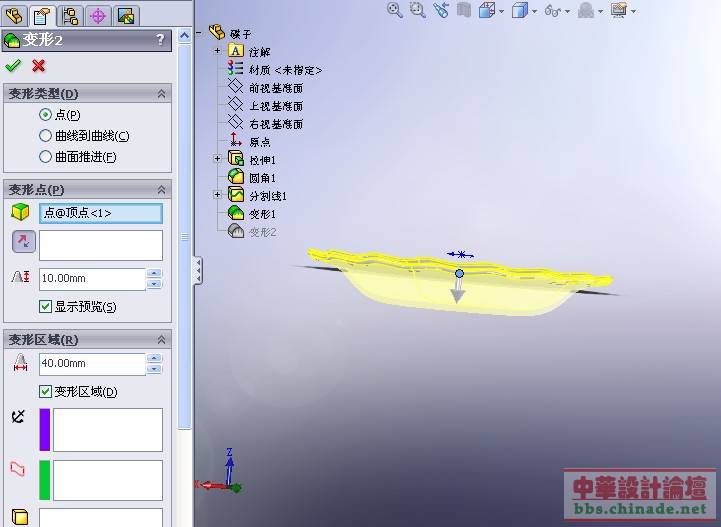The height and width of the screenshot is (527, 721).
Task: Click the 40.00mm deform radius field
Action: [x=92, y=364]
